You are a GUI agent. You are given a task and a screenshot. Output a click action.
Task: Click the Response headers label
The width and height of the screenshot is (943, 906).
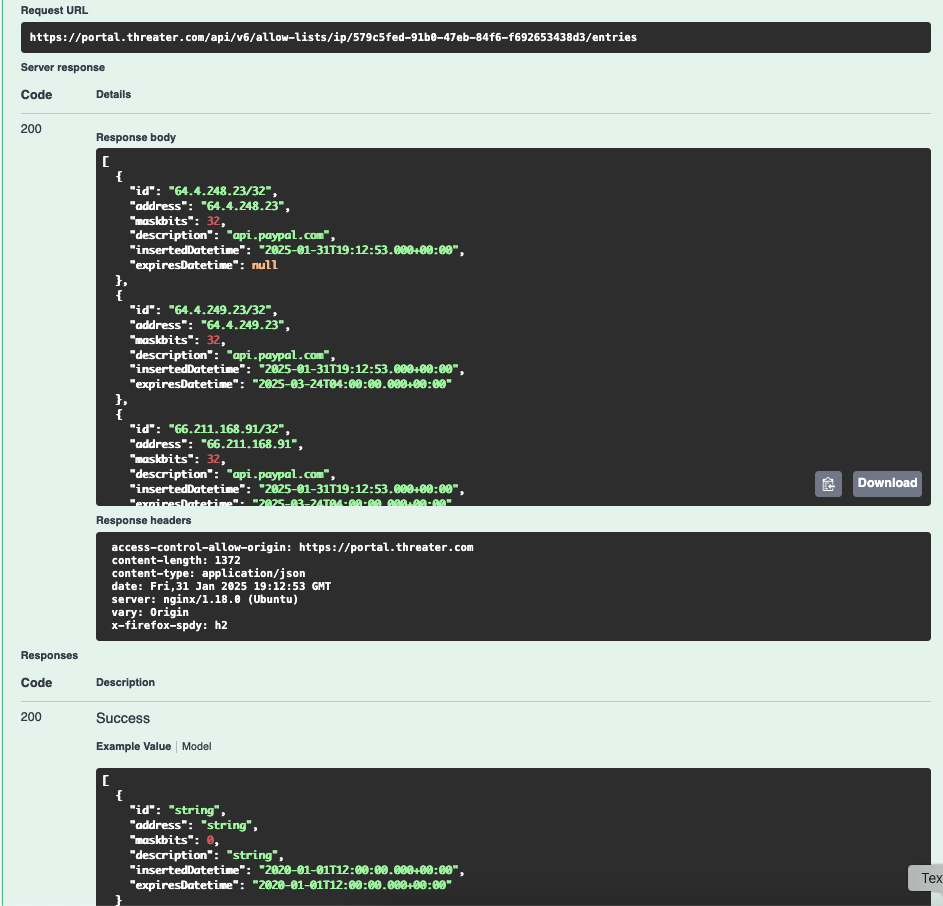click(x=144, y=520)
